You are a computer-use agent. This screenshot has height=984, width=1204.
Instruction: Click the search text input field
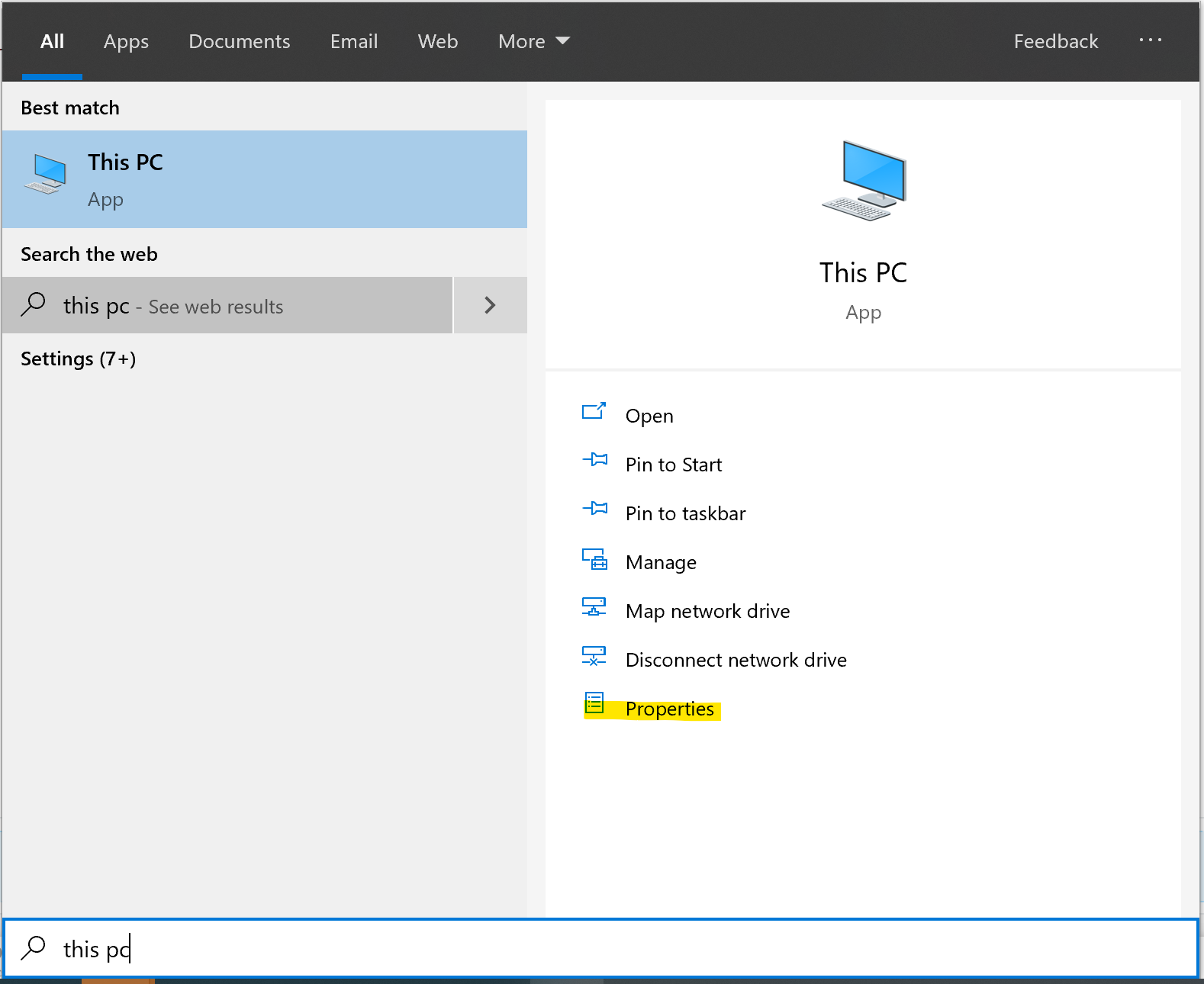click(600, 948)
